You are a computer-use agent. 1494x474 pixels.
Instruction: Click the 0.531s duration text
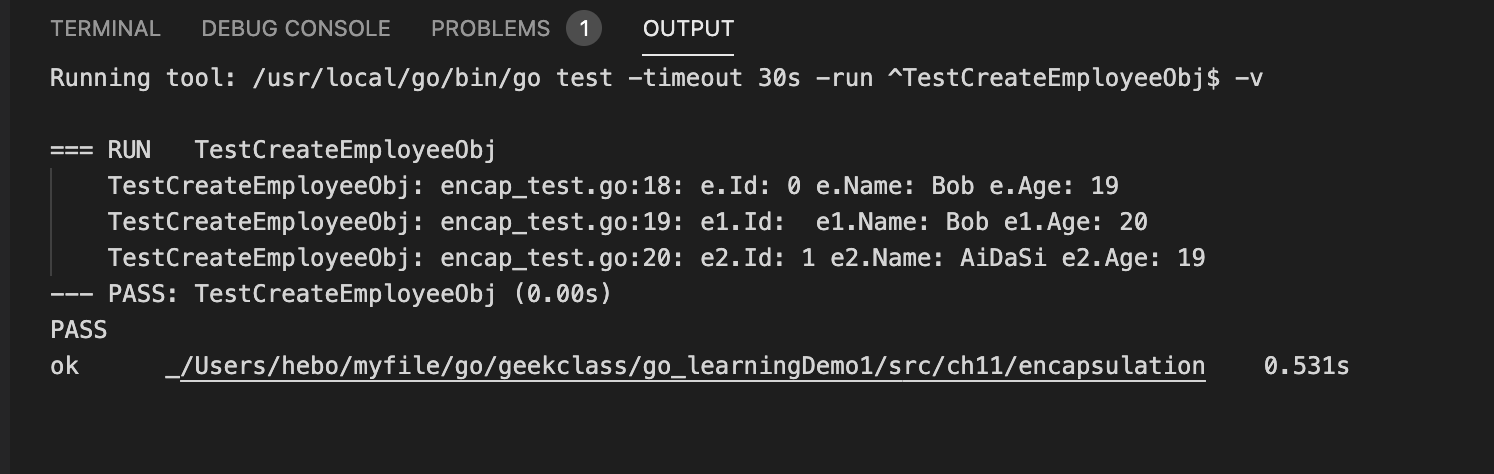click(x=1307, y=366)
